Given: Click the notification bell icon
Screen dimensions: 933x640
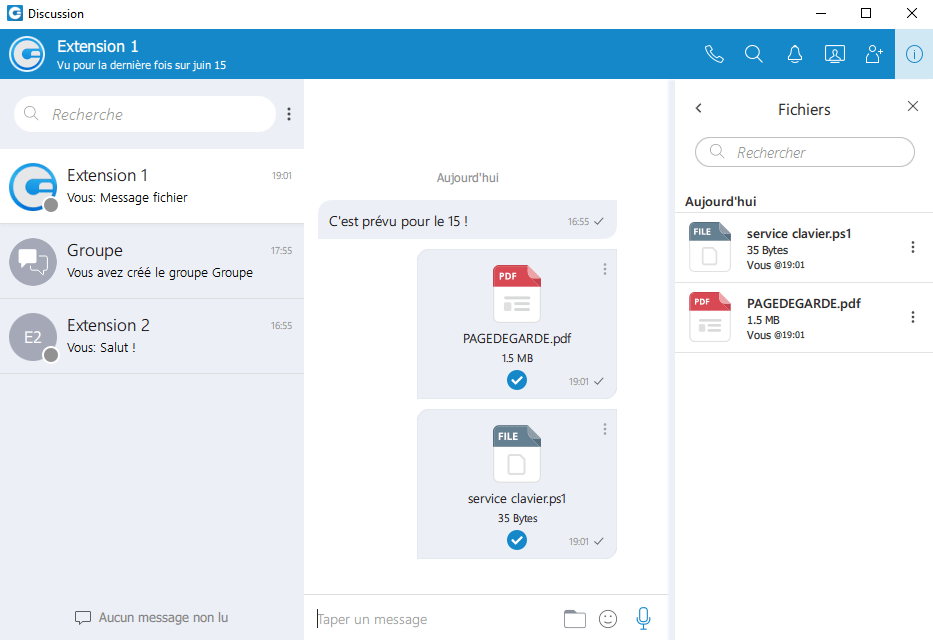Looking at the screenshot, I should click(x=794, y=54).
